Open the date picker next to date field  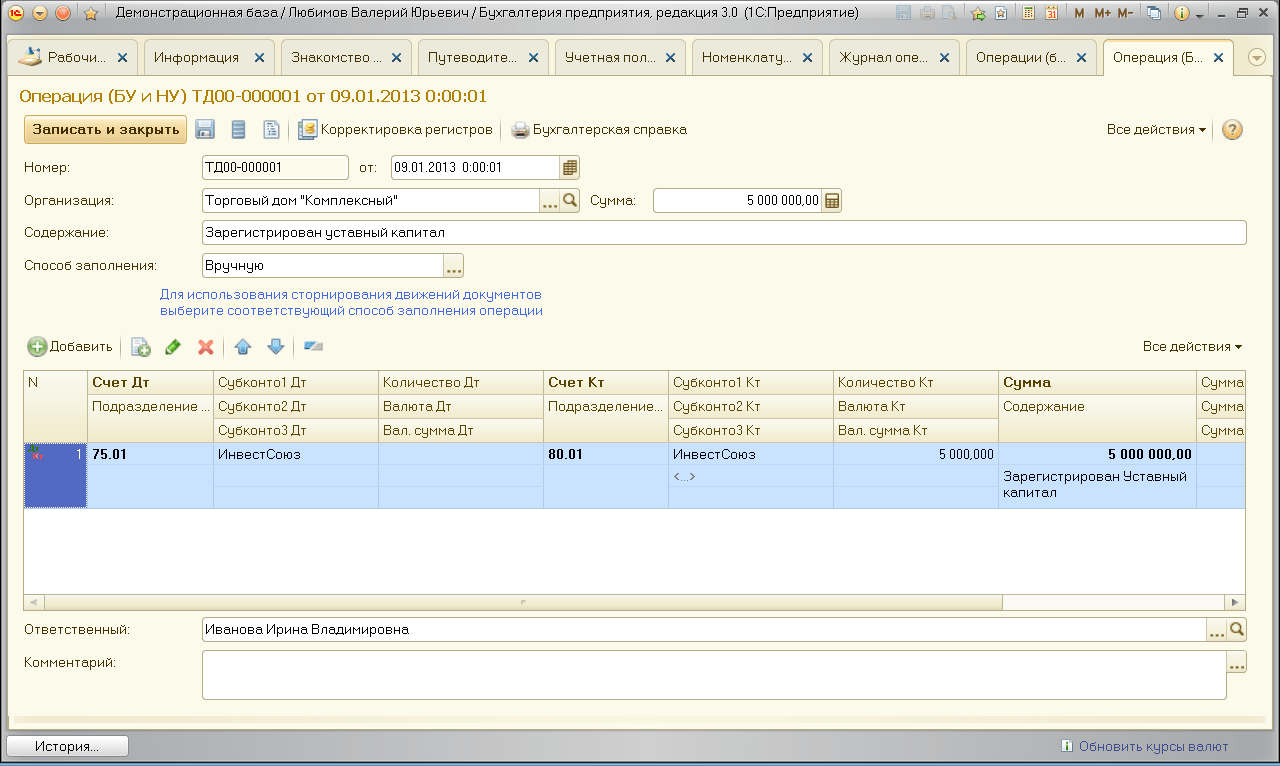[570, 168]
